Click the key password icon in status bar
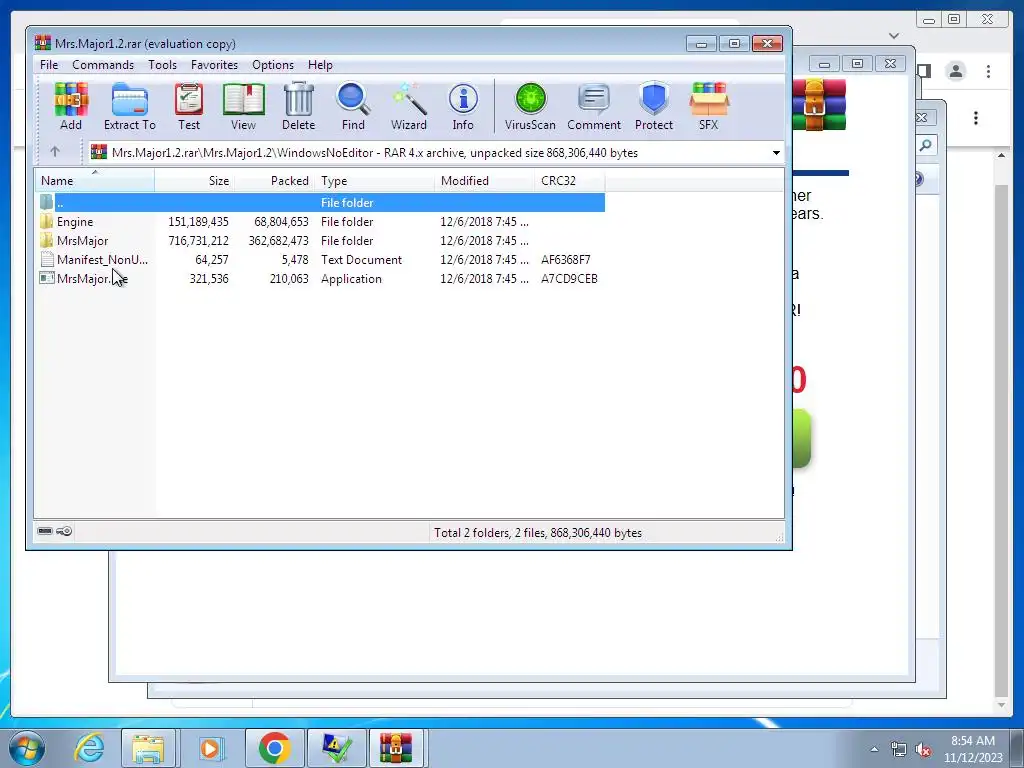The width and height of the screenshot is (1024, 768). pyautogui.click(x=64, y=531)
